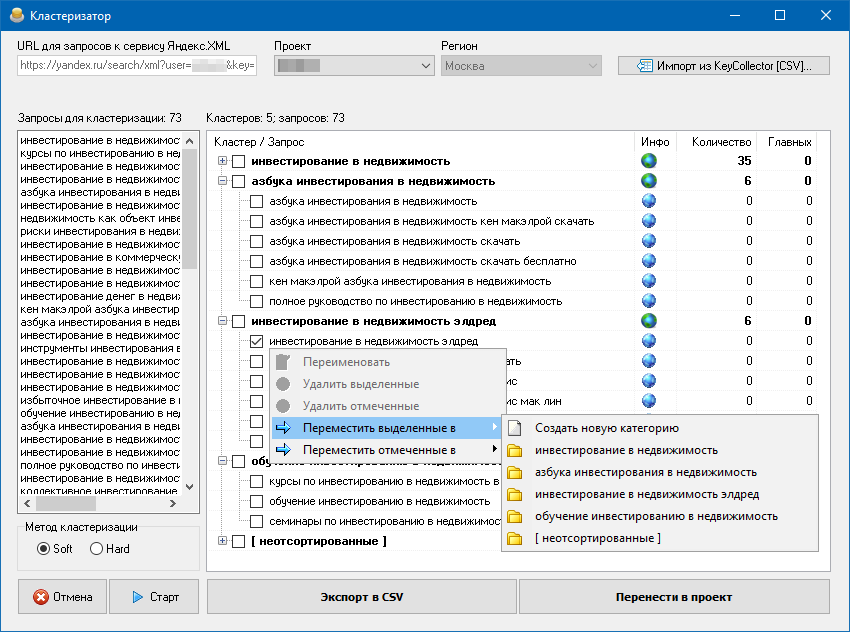
Task: Select риски инвестирования query in left list
Action: (x=100, y=231)
